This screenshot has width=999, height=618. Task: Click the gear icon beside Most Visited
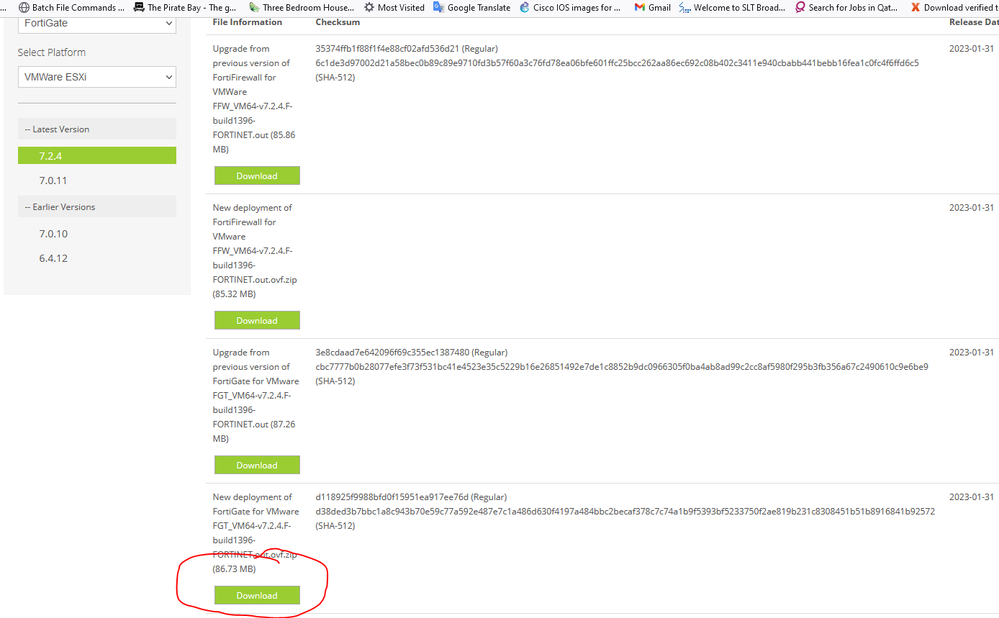pyautogui.click(x=369, y=8)
